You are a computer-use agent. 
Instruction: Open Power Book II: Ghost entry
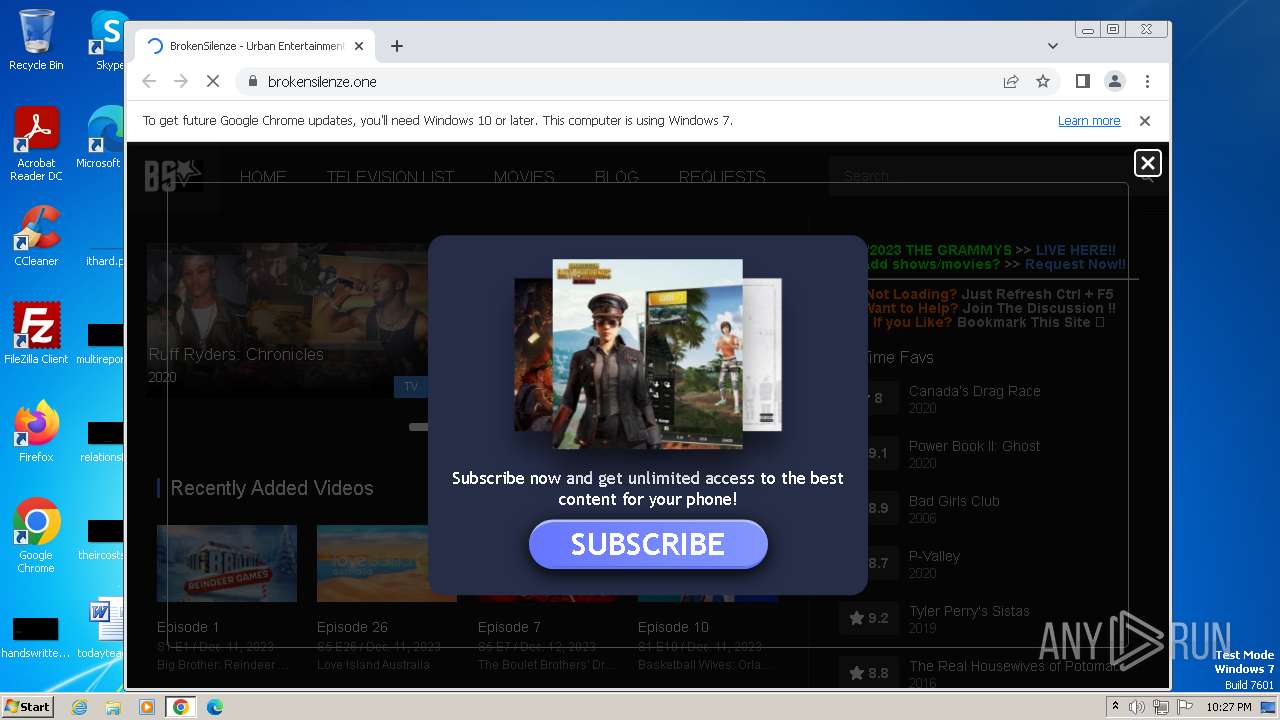point(975,446)
